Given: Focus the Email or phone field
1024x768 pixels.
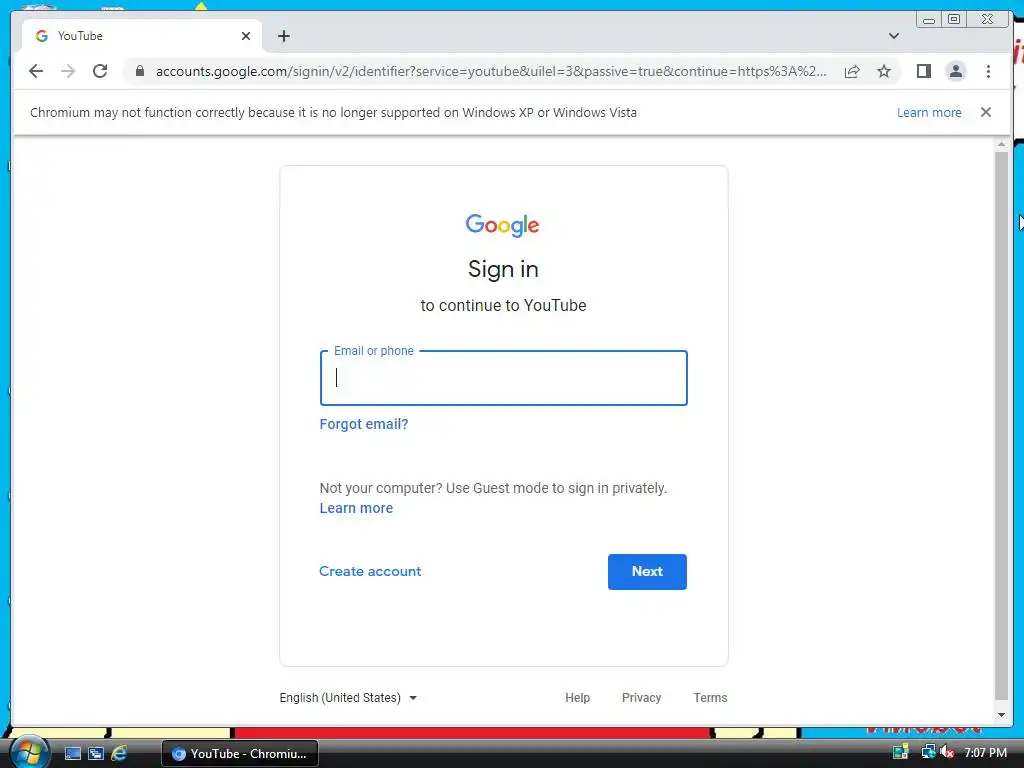Looking at the screenshot, I should click(x=504, y=378).
